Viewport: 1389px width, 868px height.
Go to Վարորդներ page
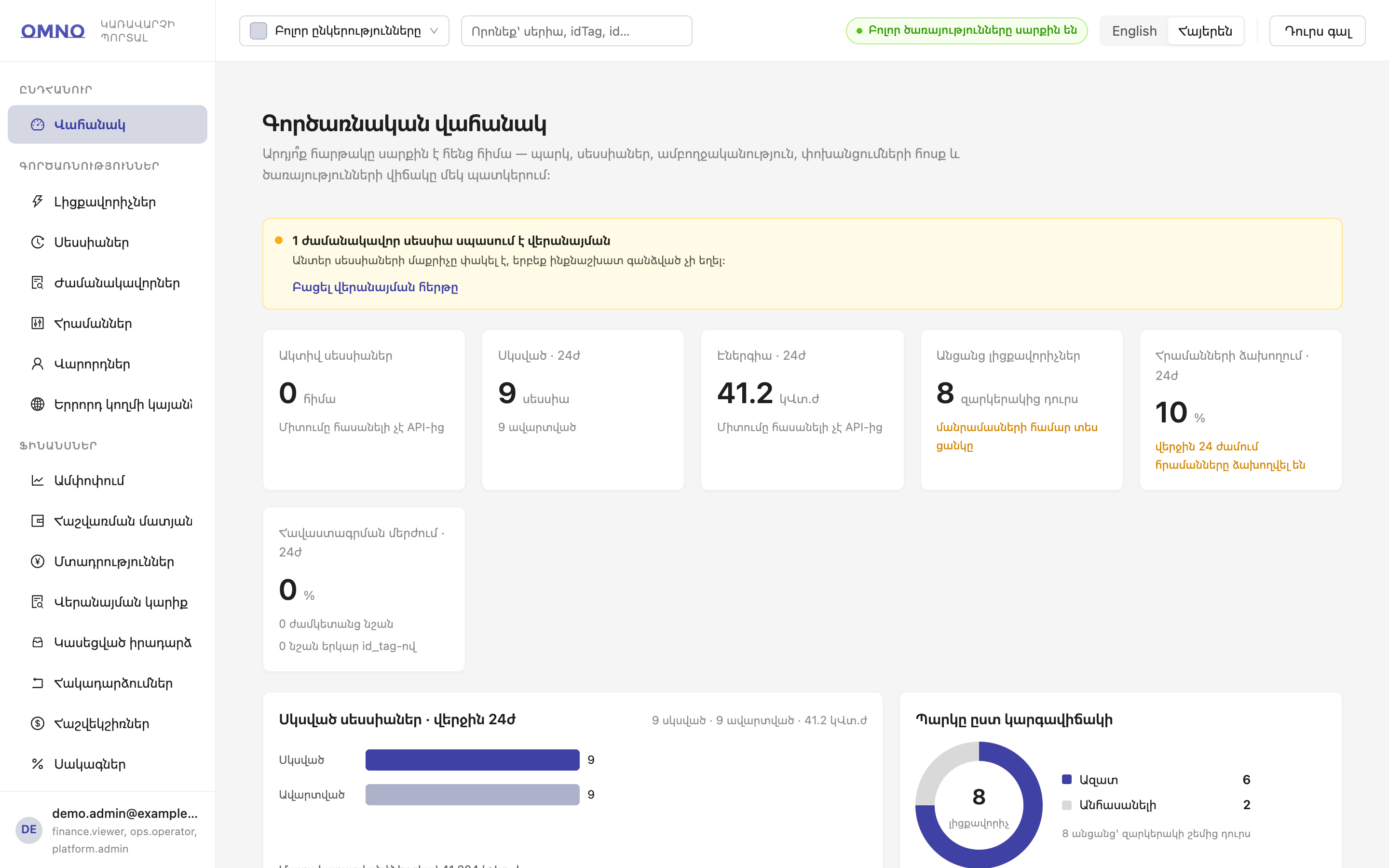coord(108,364)
